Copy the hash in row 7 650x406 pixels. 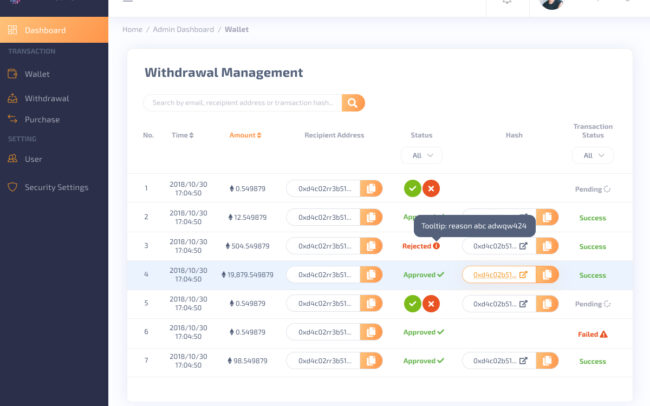[547, 361]
